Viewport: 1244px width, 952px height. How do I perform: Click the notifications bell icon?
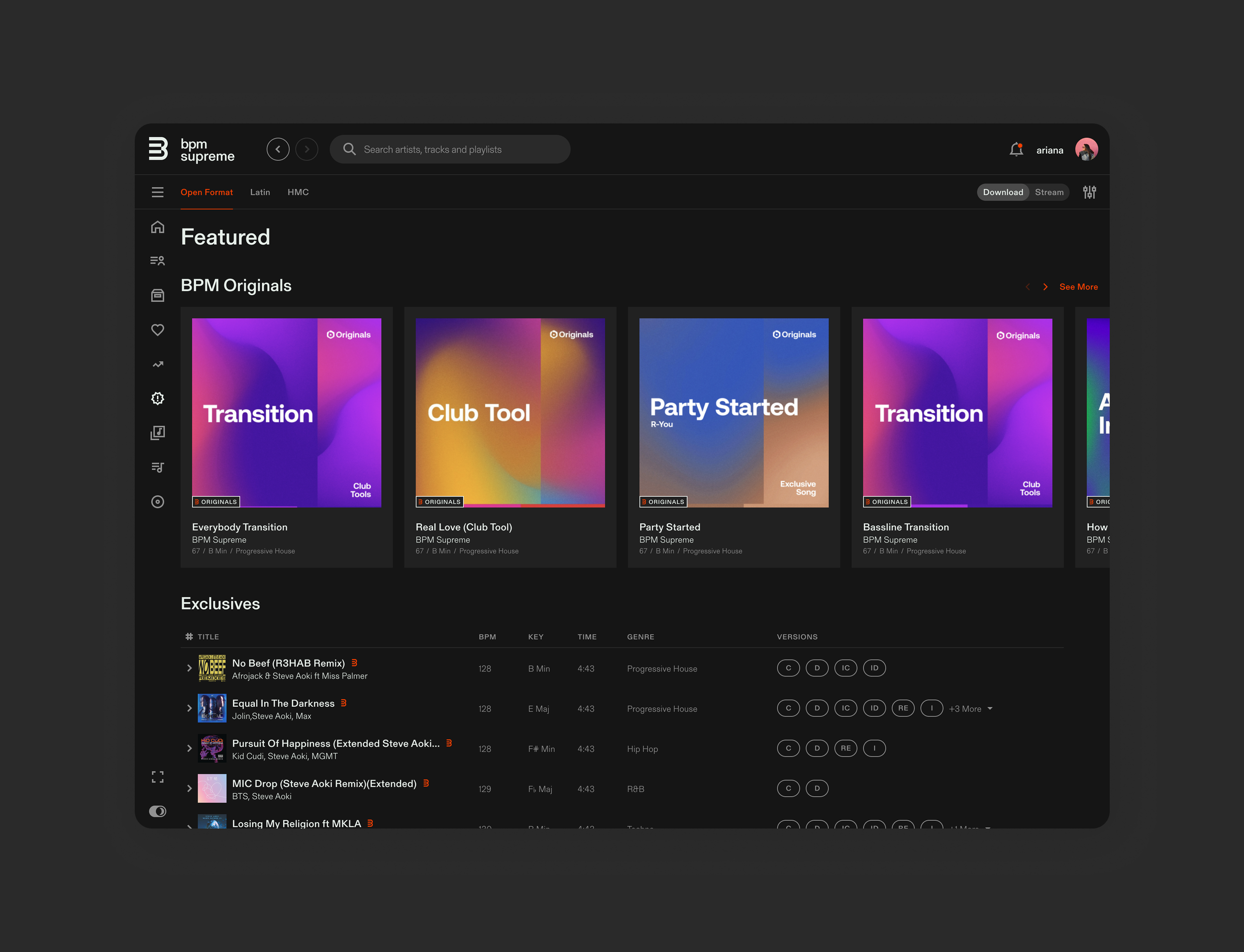[1016, 150]
